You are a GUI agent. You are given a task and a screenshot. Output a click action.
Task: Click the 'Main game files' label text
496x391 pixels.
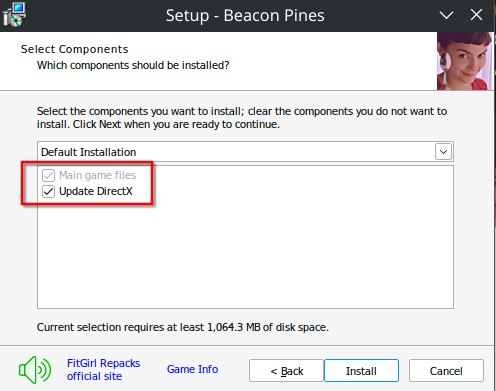click(x=97, y=175)
